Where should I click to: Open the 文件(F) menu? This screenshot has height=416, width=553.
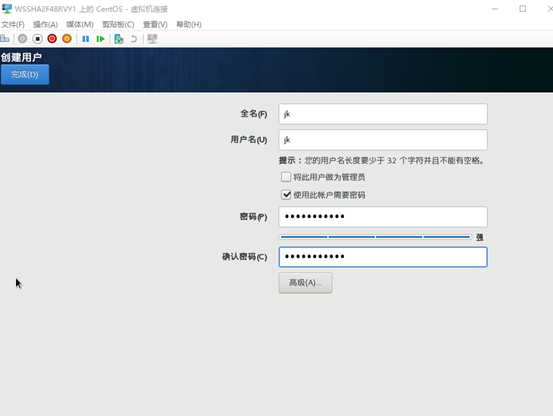click(x=13, y=24)
